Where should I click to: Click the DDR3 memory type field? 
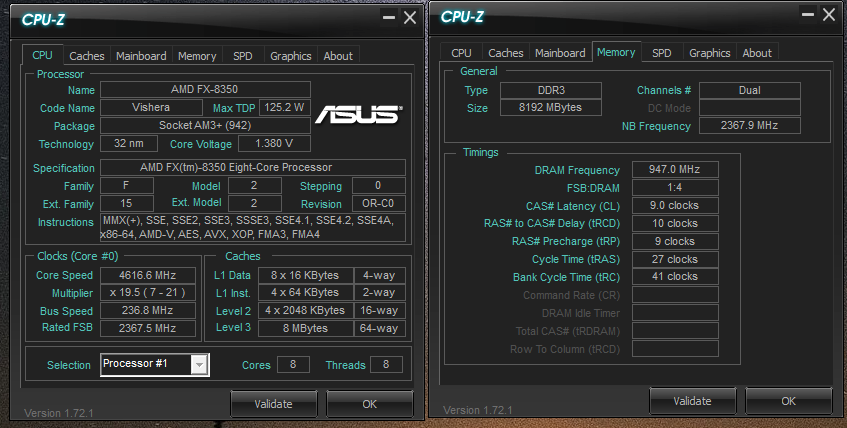551,90
